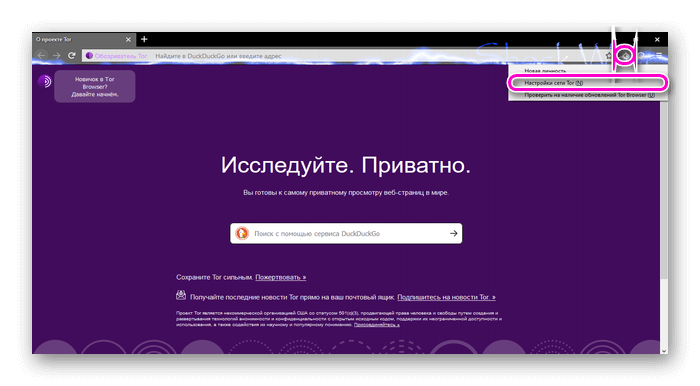Close the browser window
Viewport: 700px width, 386px height.
[657, 40]
